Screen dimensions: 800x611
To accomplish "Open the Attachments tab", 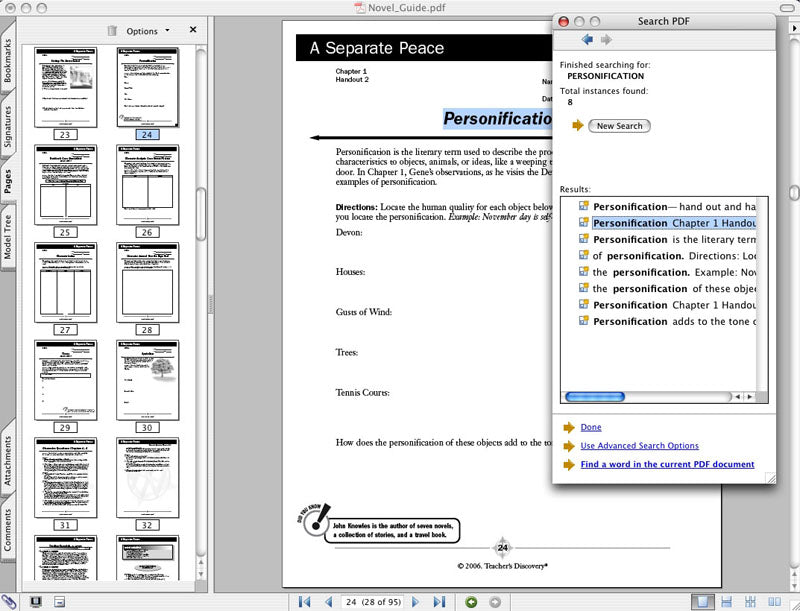I will click(x=8, y=460).
